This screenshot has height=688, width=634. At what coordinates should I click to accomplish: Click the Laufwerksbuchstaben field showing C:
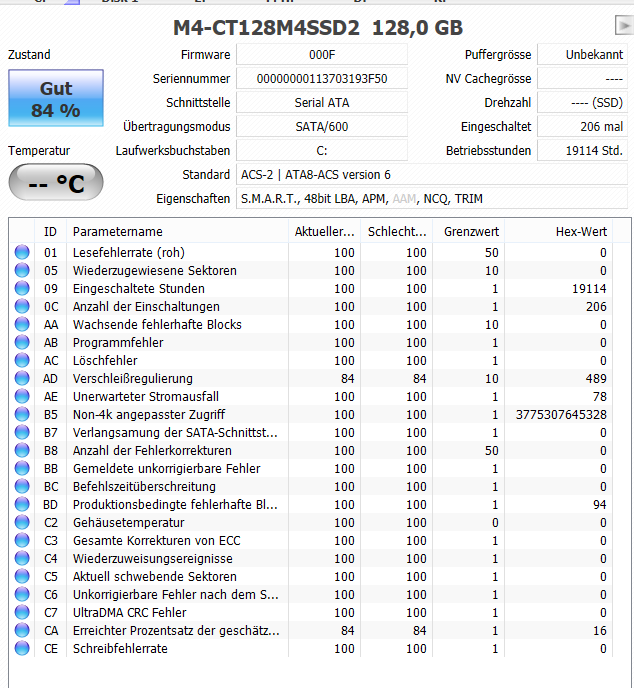[322, 150]
